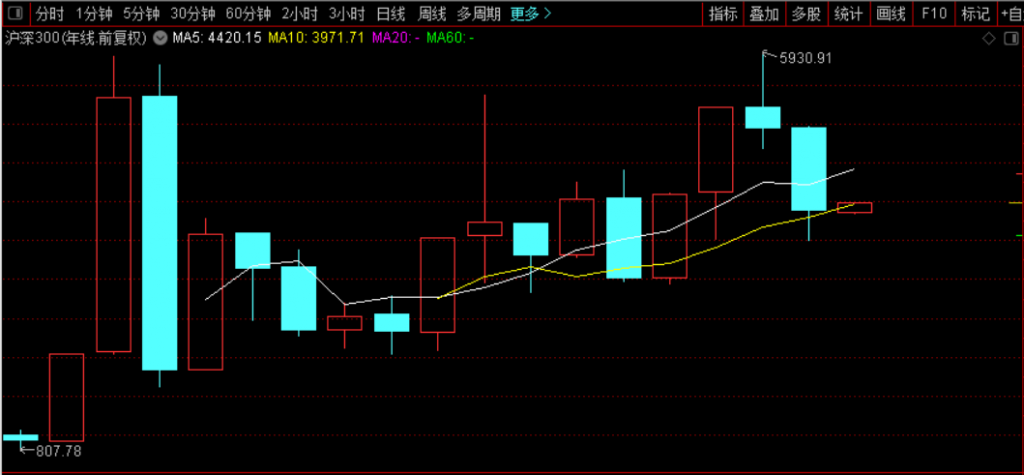The height and width of the screenshot is (475, 1024).
Task: Click the 叠加 overlay button
Action: click(764, 13)
